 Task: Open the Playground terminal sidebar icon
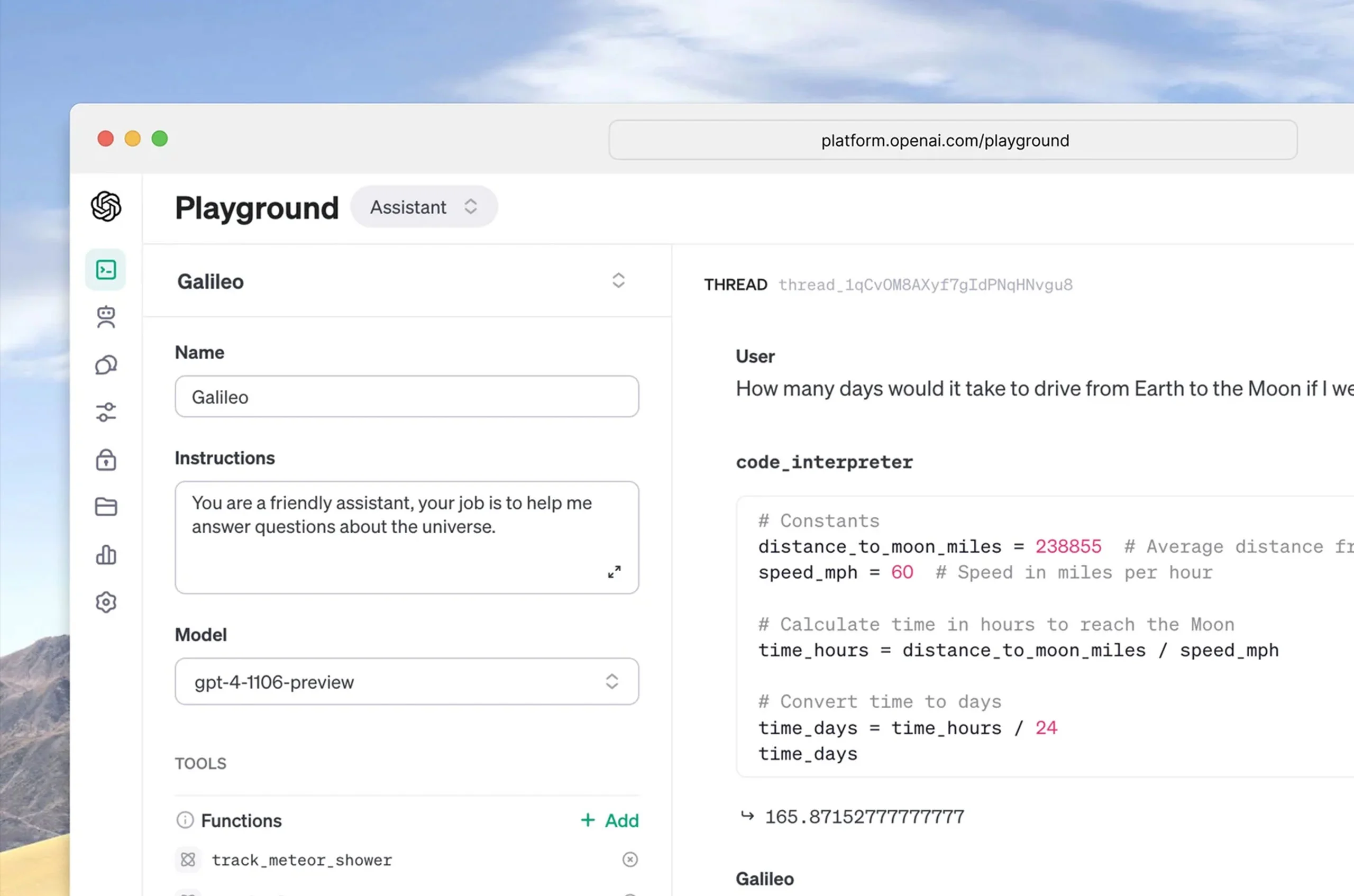(x=106, y=270)
